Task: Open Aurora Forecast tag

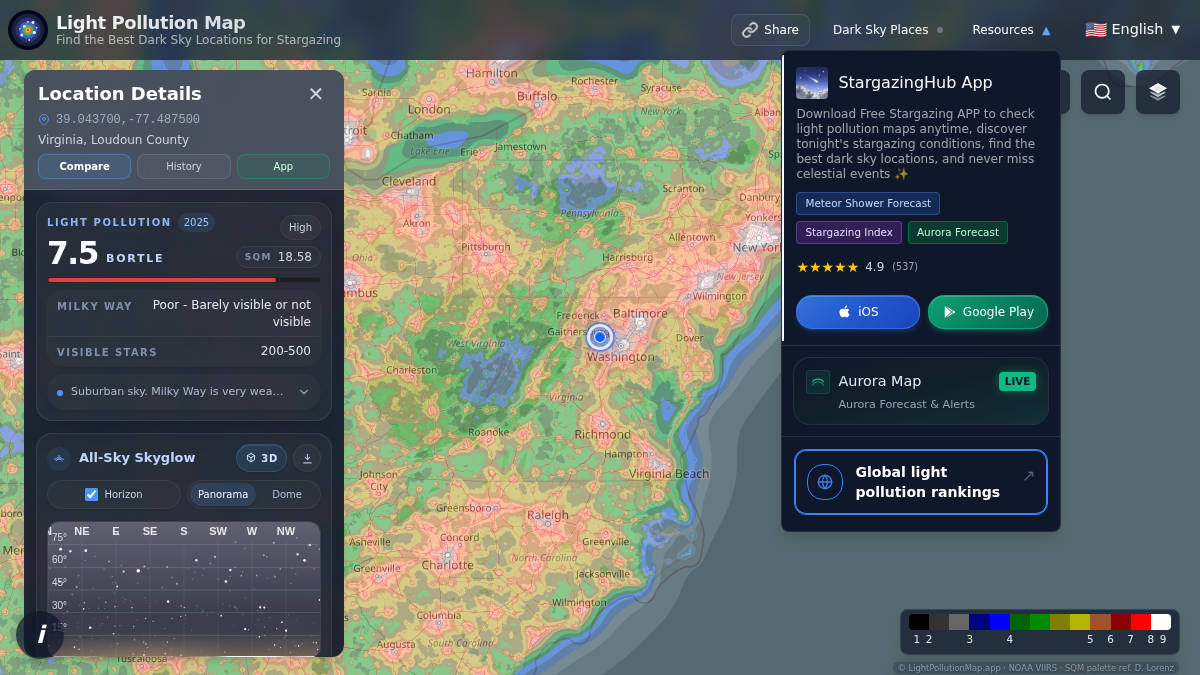Action: [x=958, y=232]
